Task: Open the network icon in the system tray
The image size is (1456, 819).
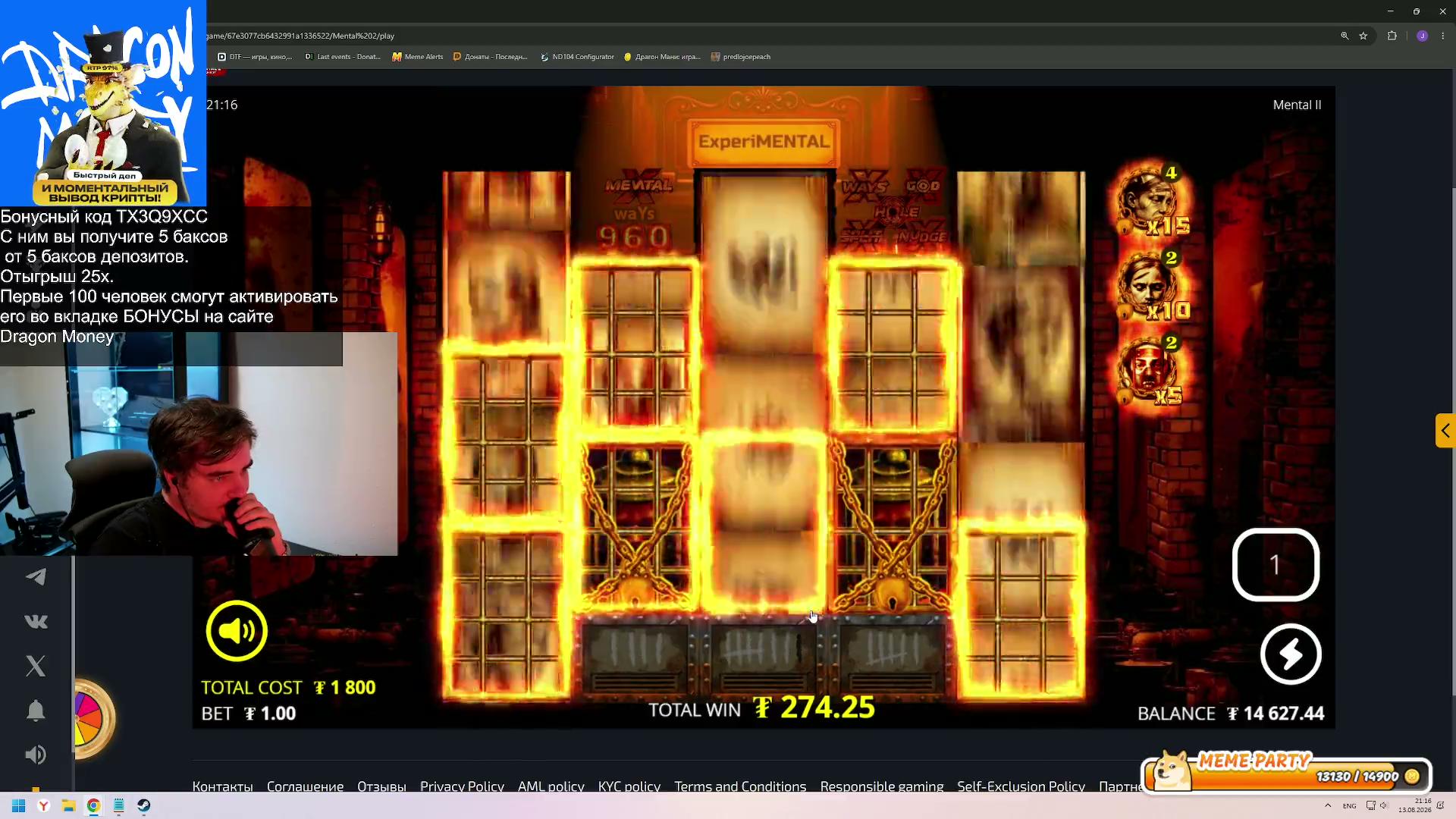Action: (x=1370, y=805)
